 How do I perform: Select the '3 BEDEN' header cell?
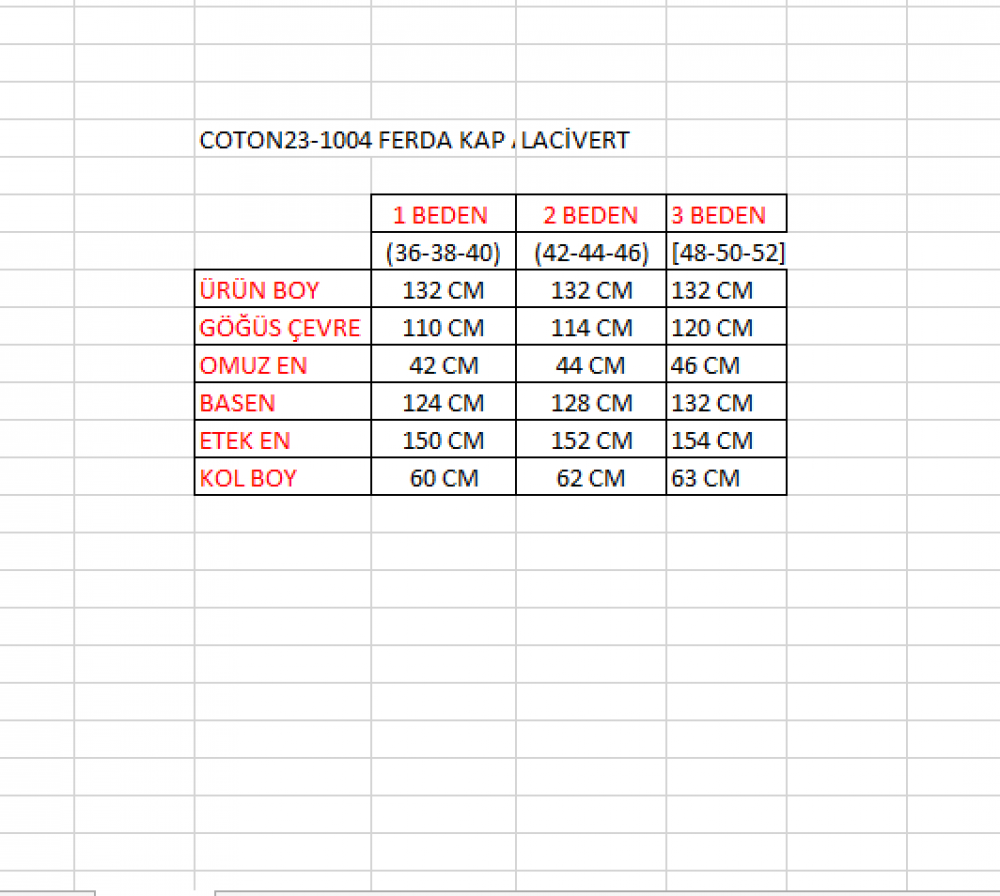(x=726, y=214)
